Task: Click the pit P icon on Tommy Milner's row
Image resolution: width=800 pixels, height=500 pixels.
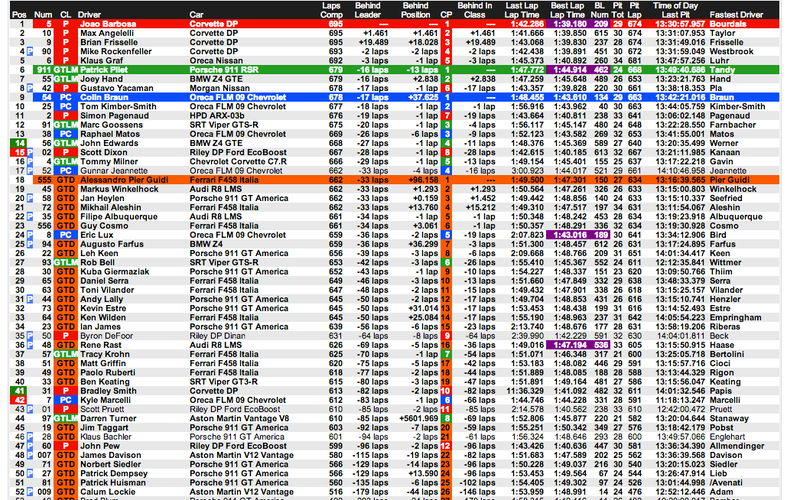Action: pos(30,162)
